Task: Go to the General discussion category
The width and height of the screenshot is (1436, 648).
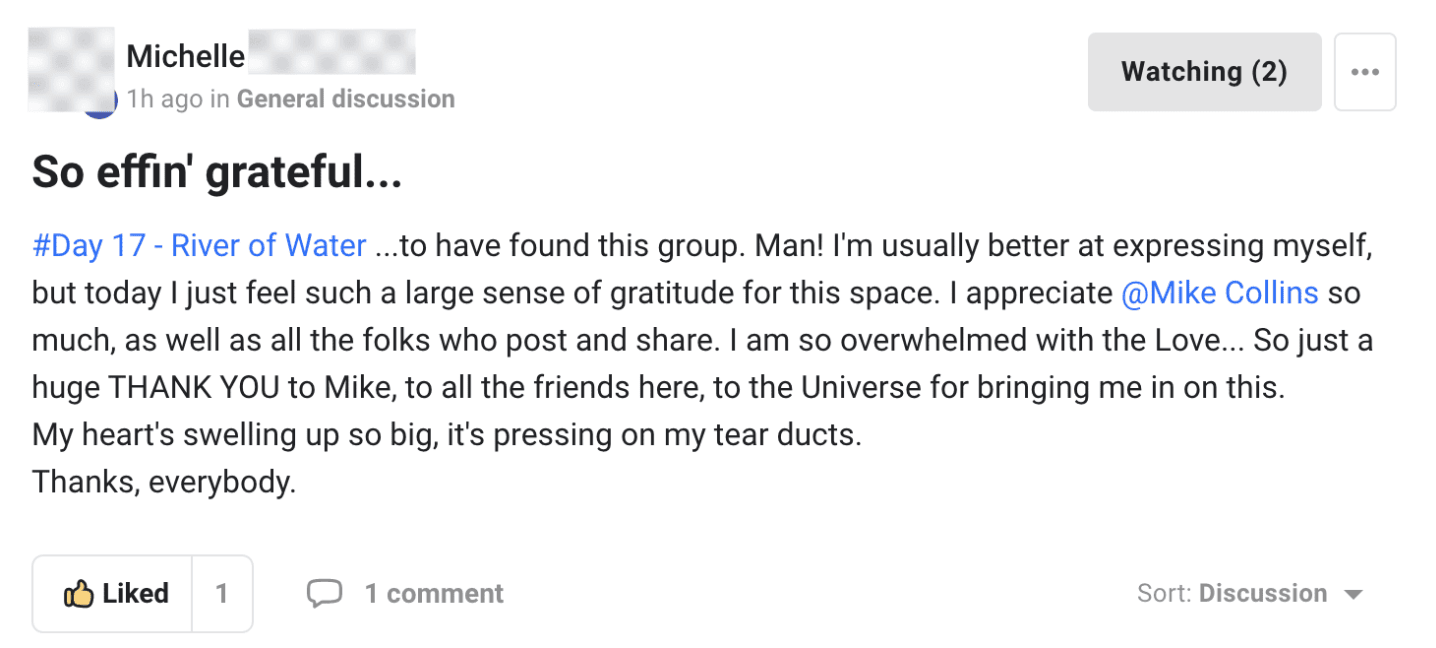Action: tap(346, 99)
